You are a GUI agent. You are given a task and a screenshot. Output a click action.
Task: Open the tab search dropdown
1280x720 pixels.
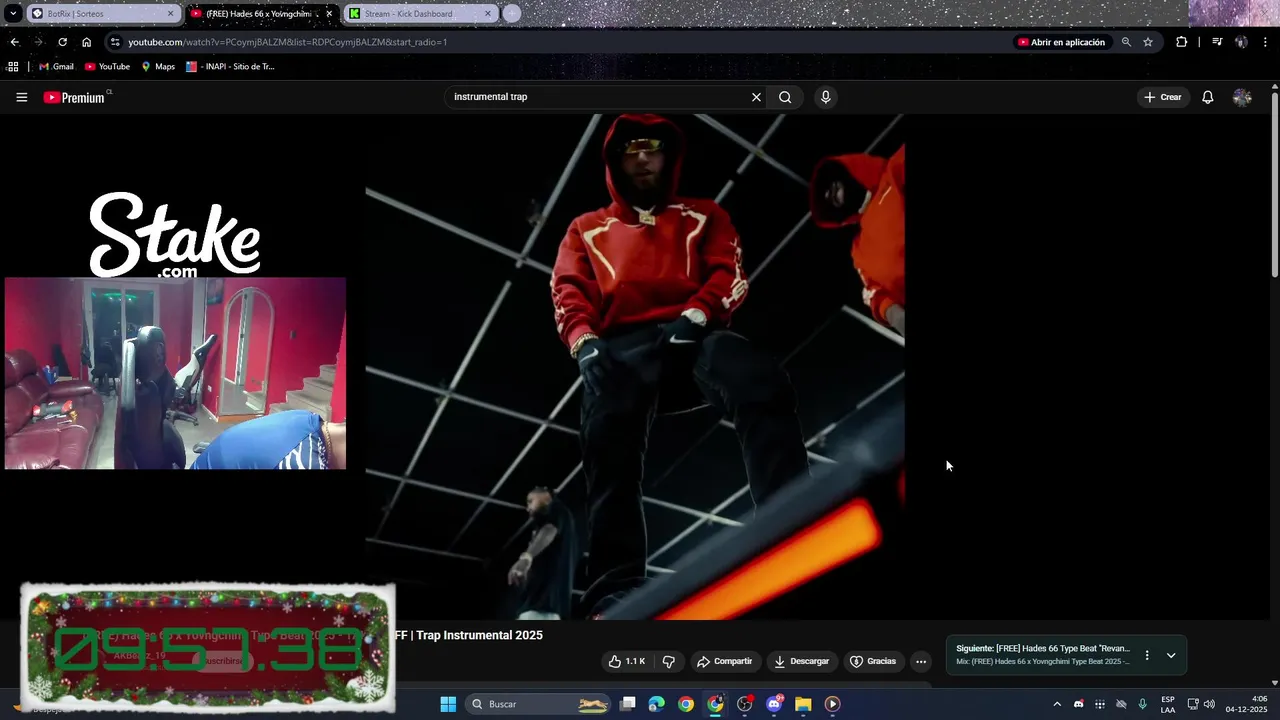click(14, 14)
